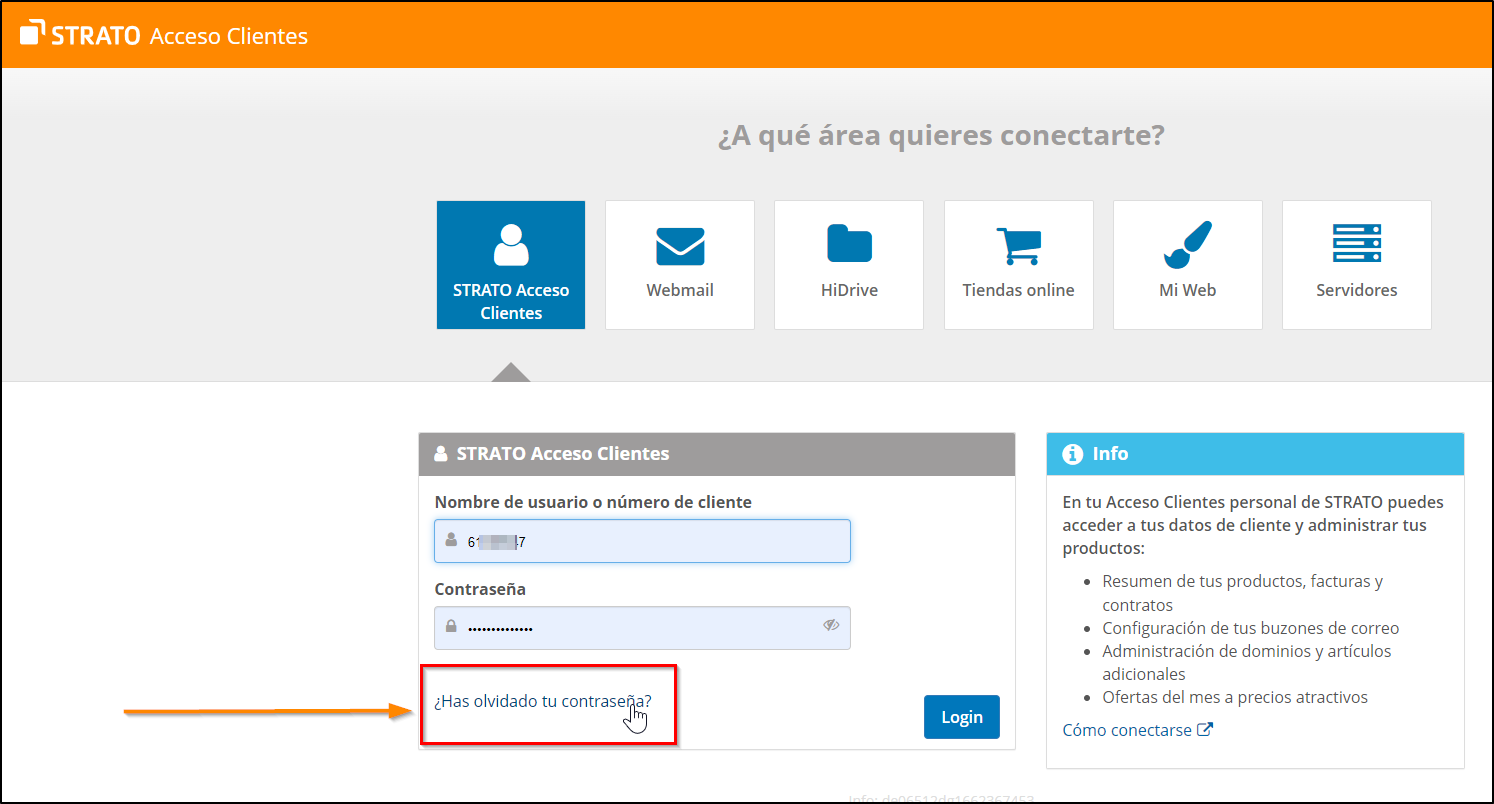This screenshot has width=1494, height=804.
Task: Select the Tiendas online shopping cart tile
Action: [x=1018, y=265]
